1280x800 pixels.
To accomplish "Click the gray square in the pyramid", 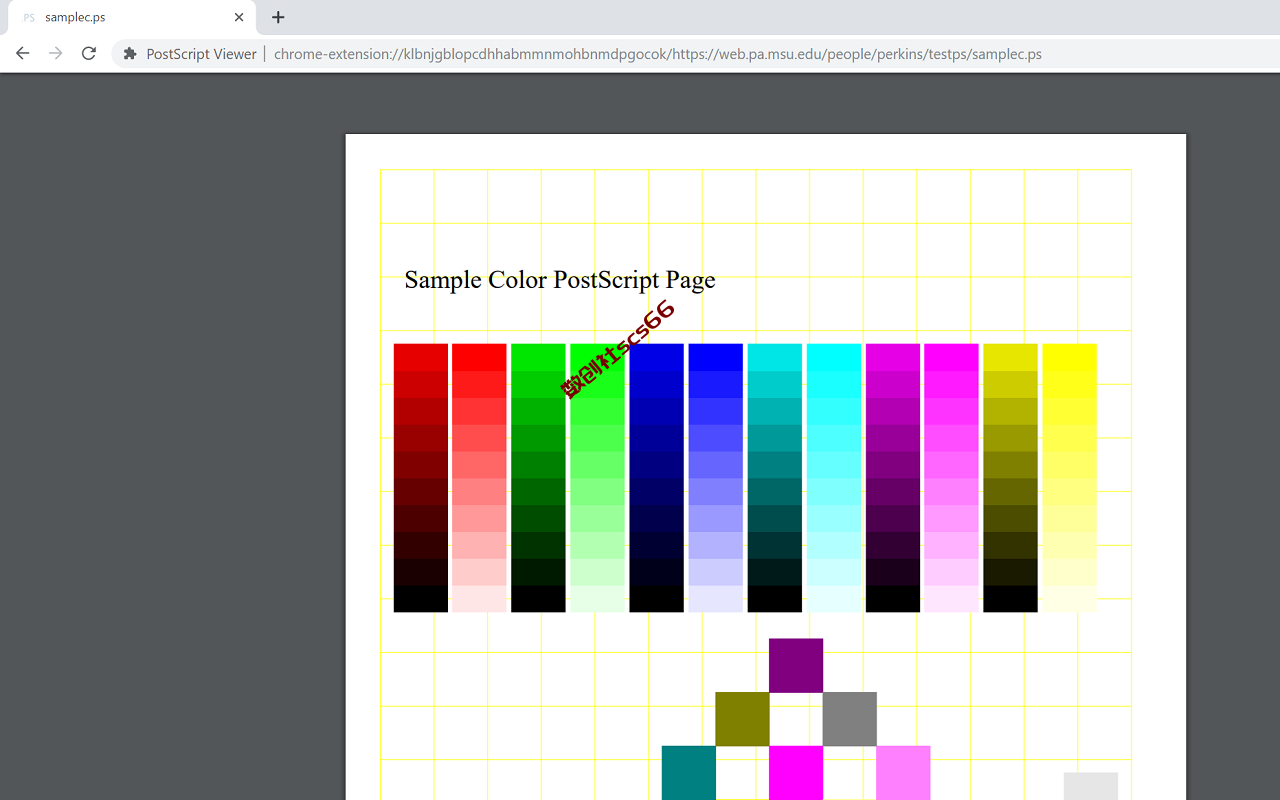I will click(850, 719).
